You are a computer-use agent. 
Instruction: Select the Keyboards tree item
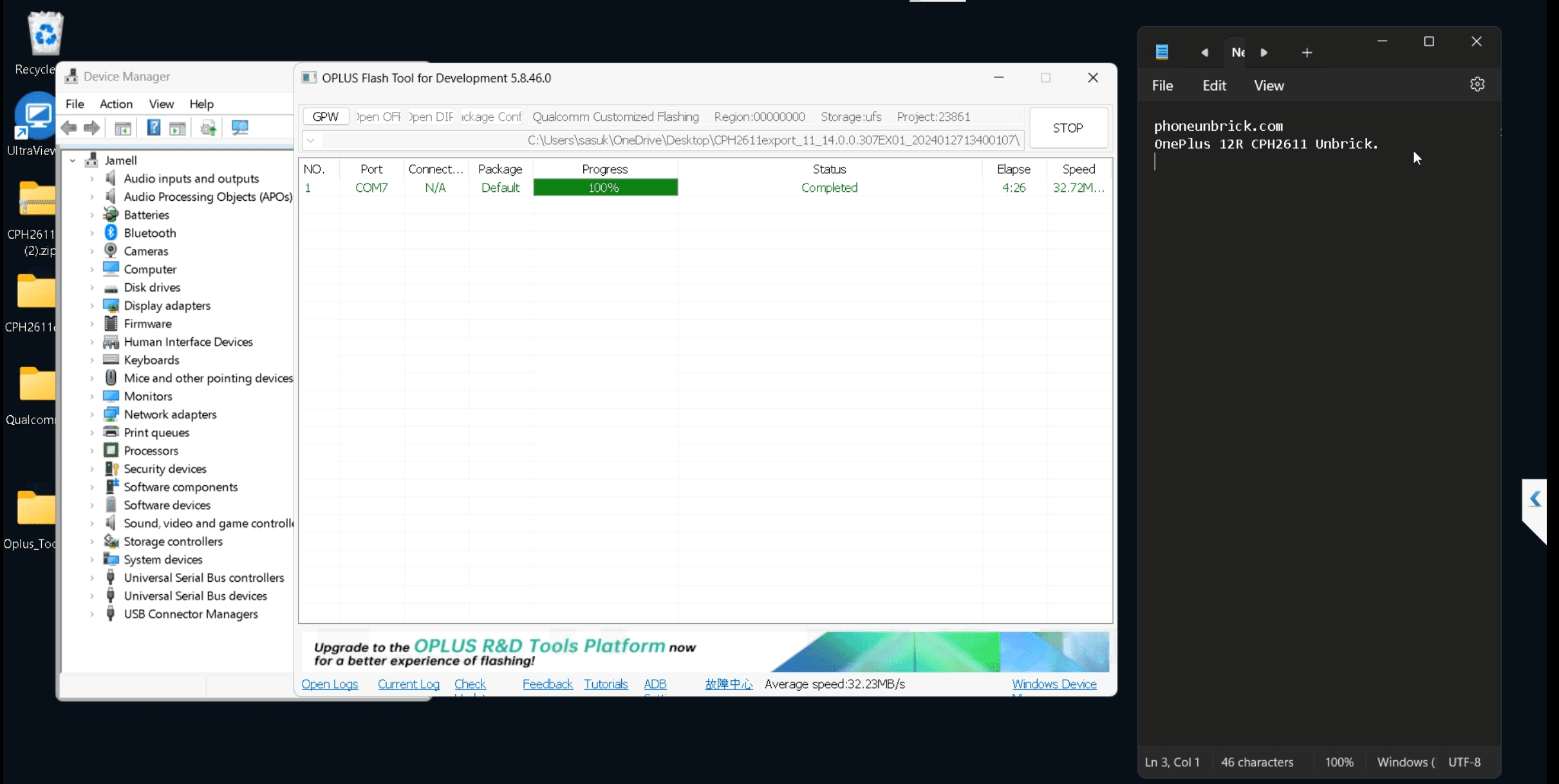click(151, 360)
